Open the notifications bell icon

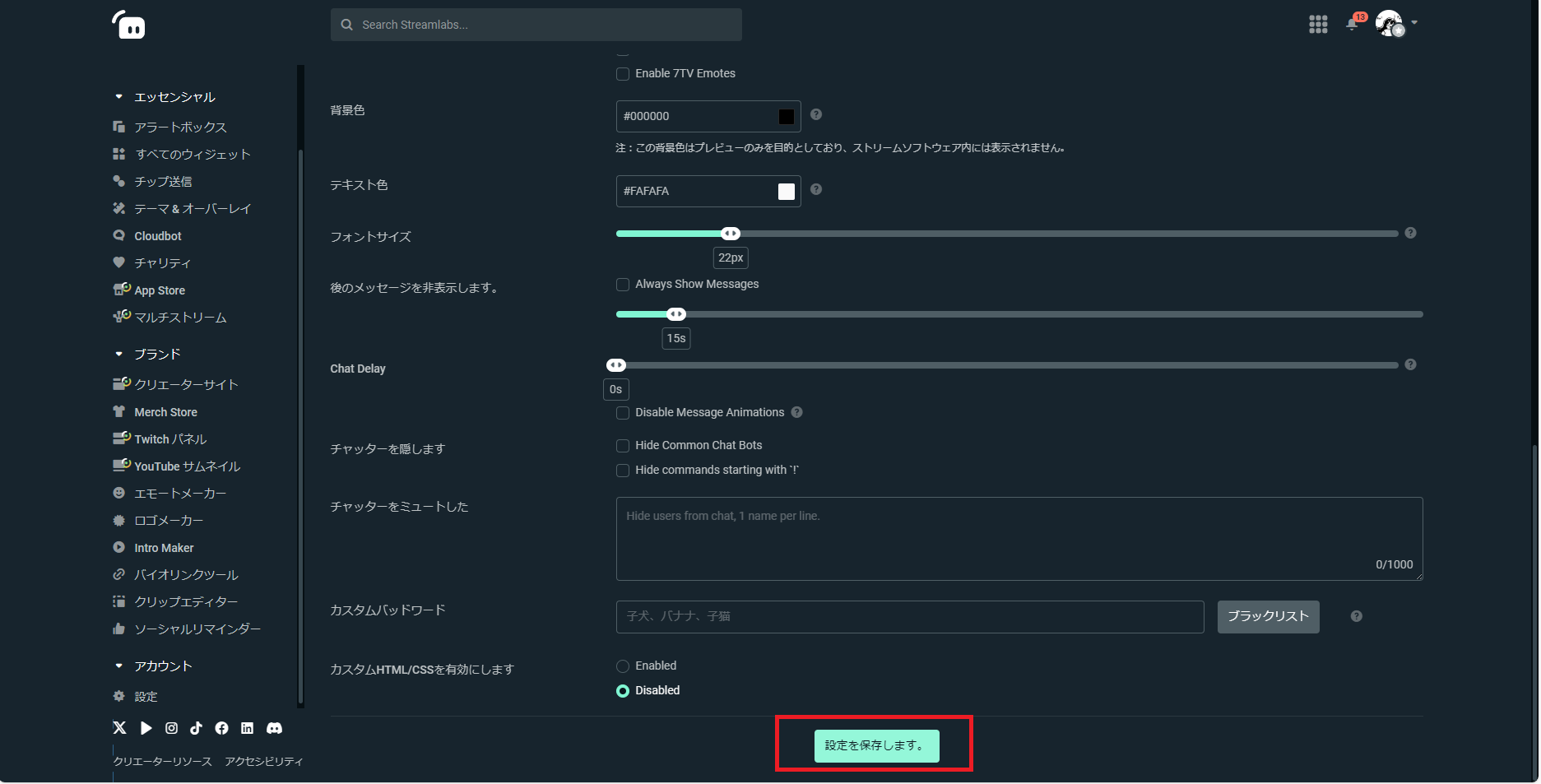(1352, 24)
